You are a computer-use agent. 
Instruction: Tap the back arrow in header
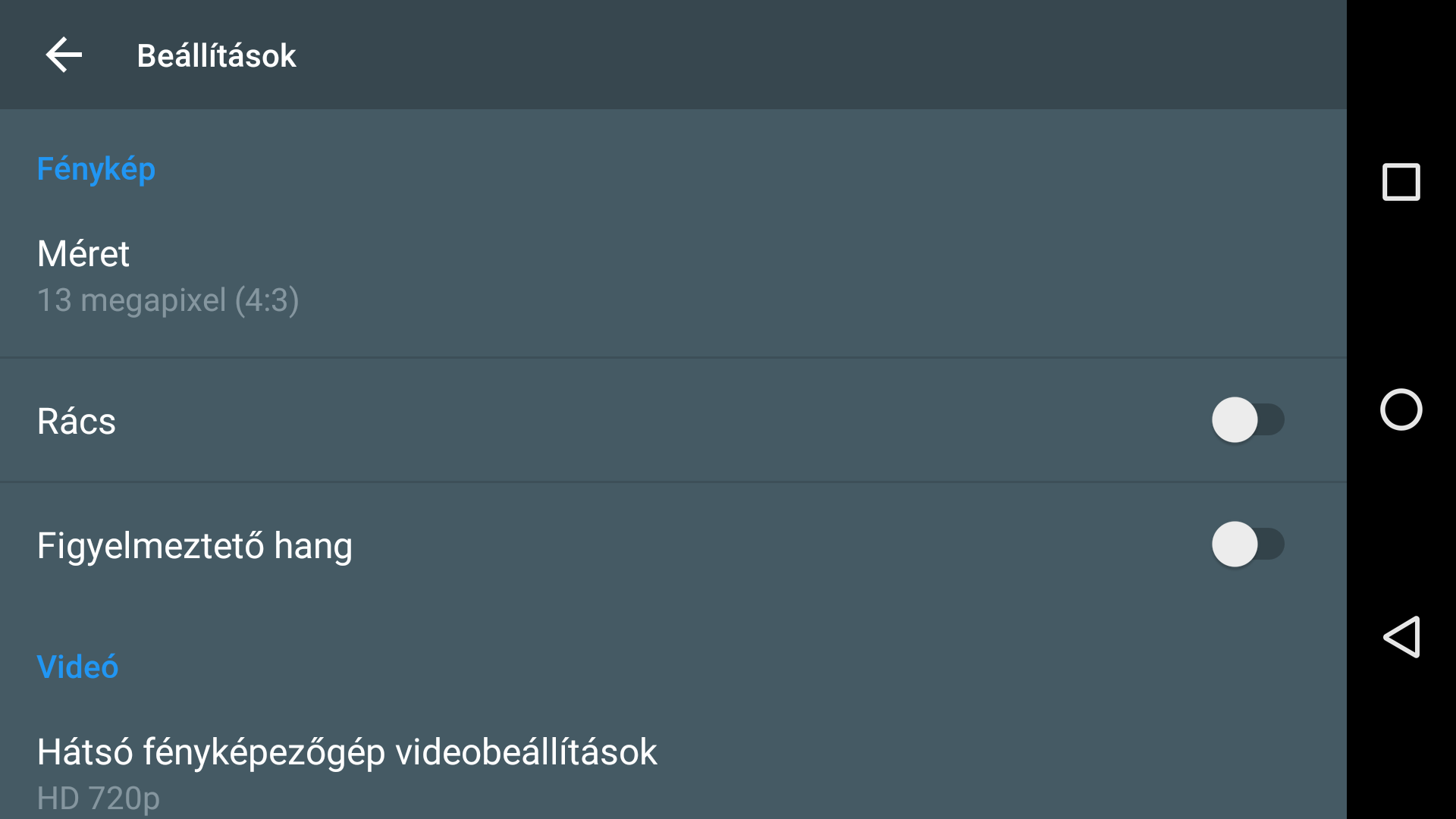(64, 55)
